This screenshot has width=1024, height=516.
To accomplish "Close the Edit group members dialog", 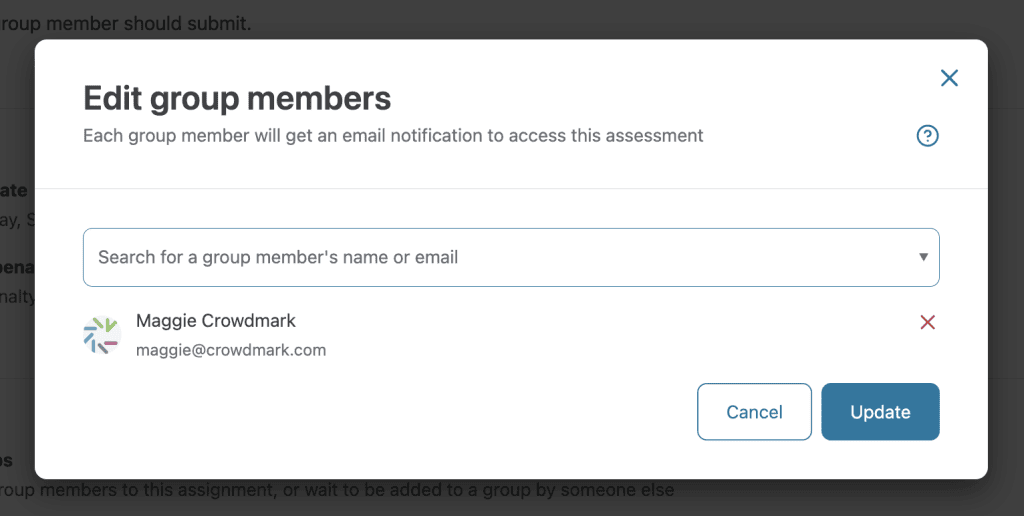I will coord(949,78).
